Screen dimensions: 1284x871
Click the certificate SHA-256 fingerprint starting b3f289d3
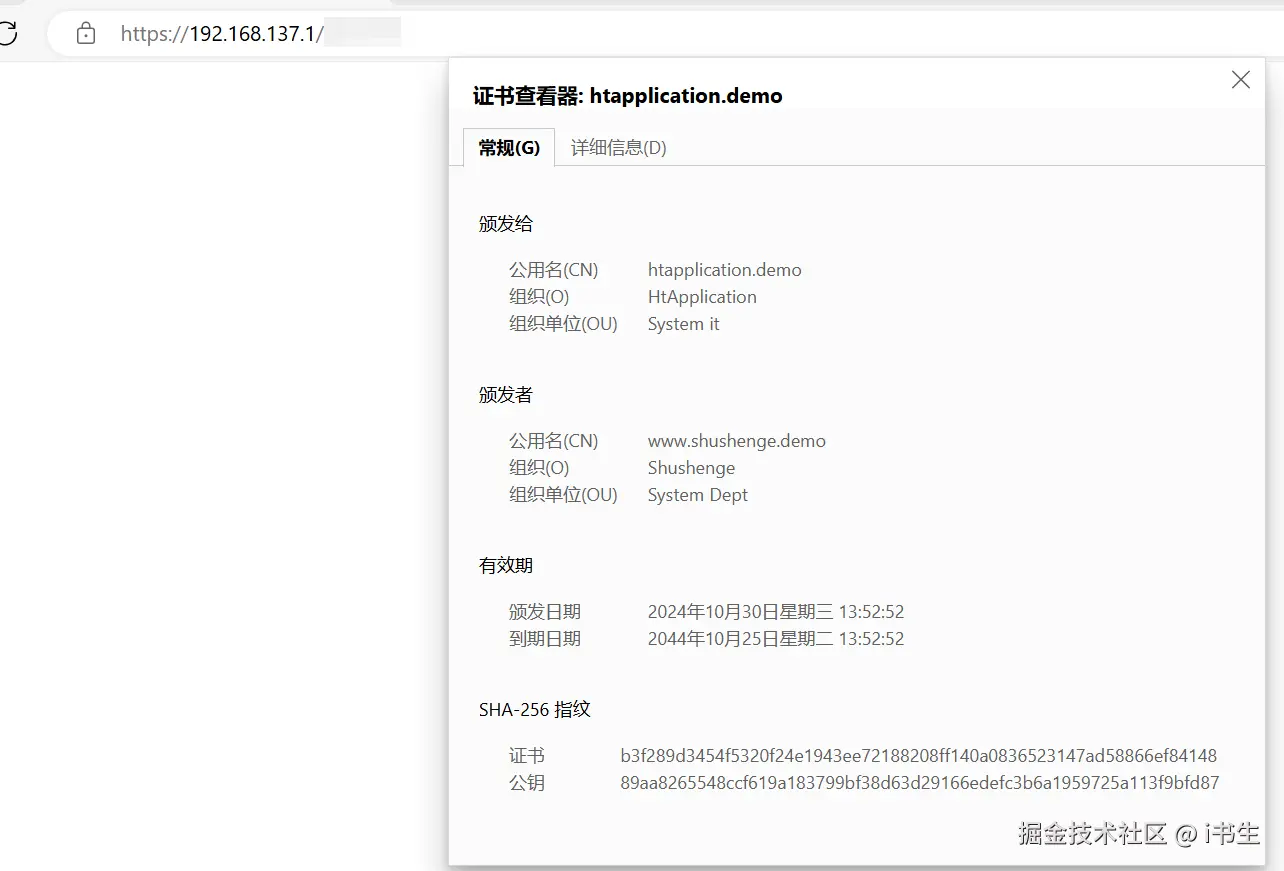919,756
